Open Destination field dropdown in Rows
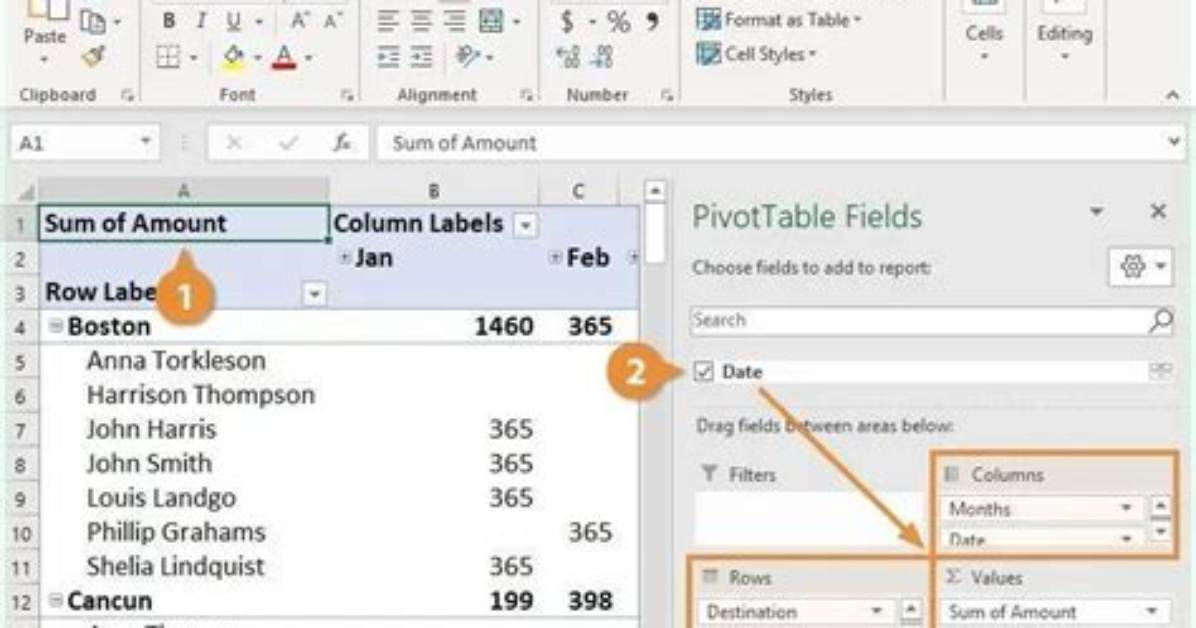This screenshot has height=628, width=1196. point(876,611)
